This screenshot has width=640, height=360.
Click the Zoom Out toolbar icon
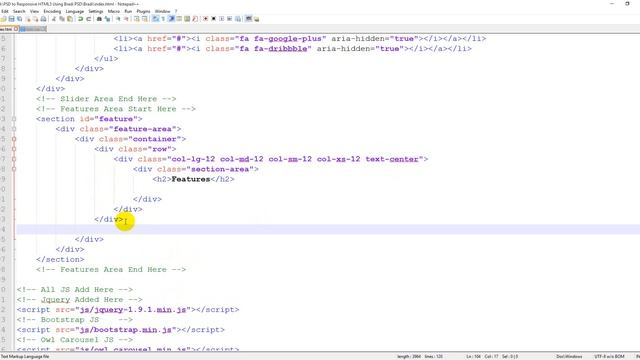(x=126, y=19)
